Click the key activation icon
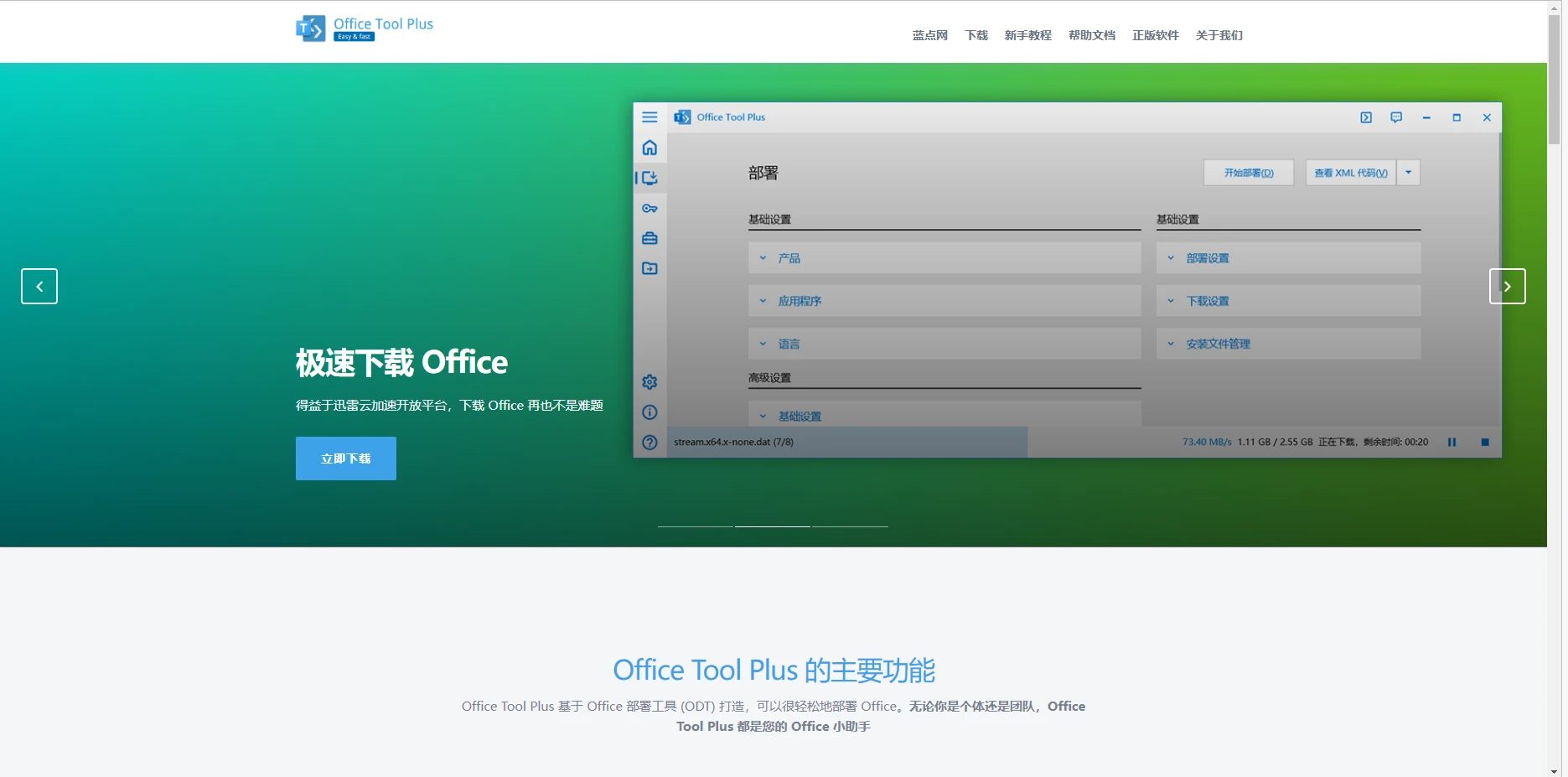1568x777 pixels. [649, 208]
